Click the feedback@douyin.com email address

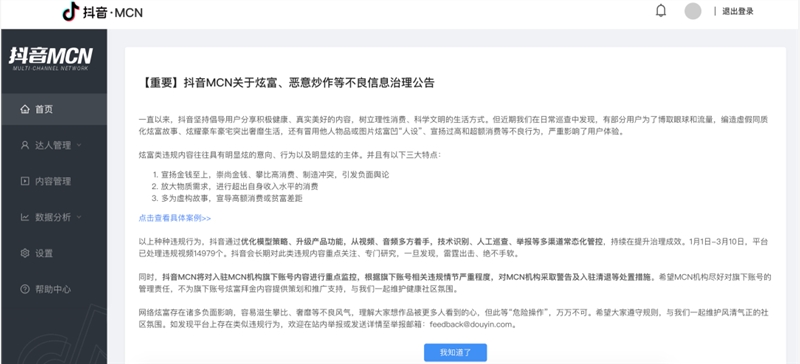click(x=470, y=324)
